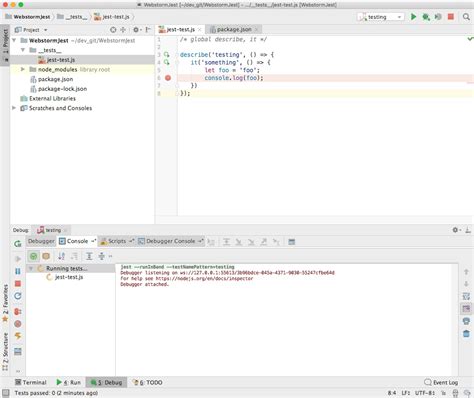Open the testing run configuration dropdown

coord(381,17)
